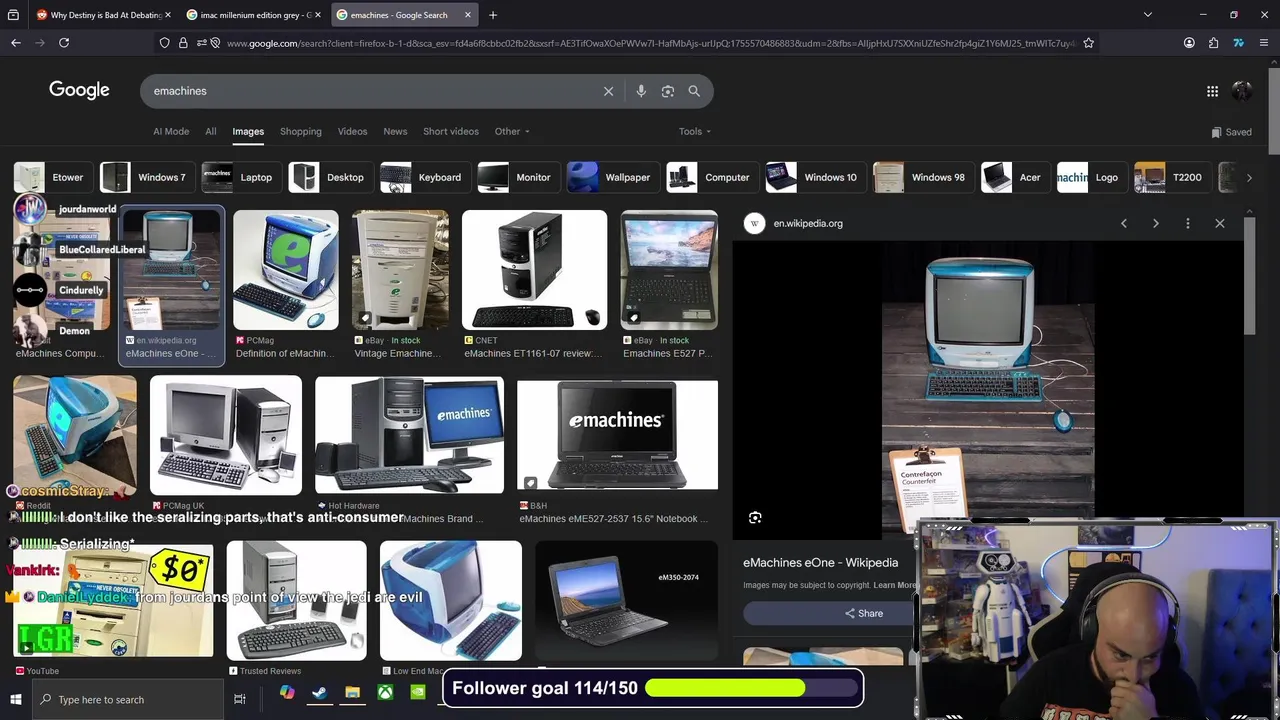Switch to Videos tab

click(352, 131)
